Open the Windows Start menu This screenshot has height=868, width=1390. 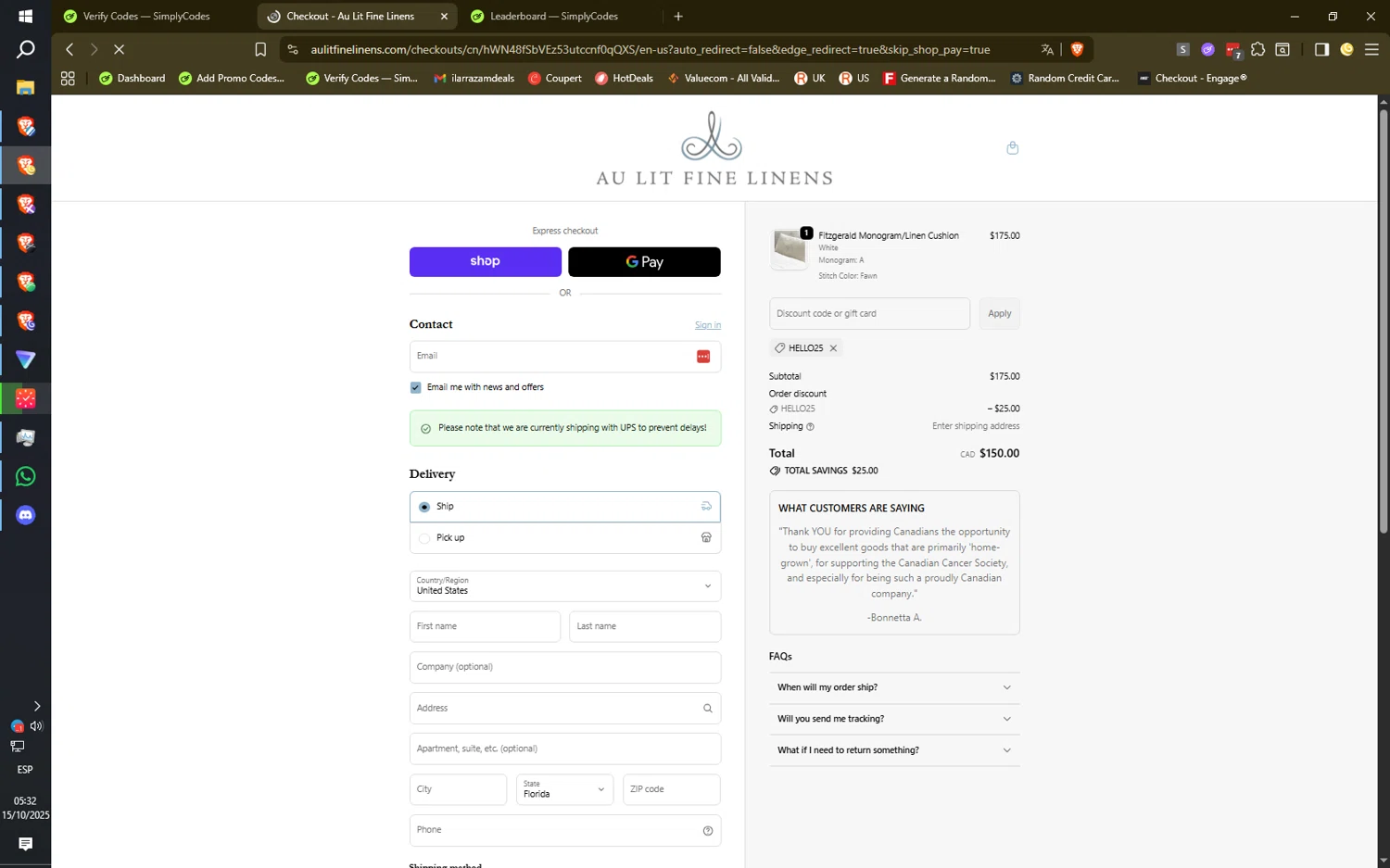[25, 16]
